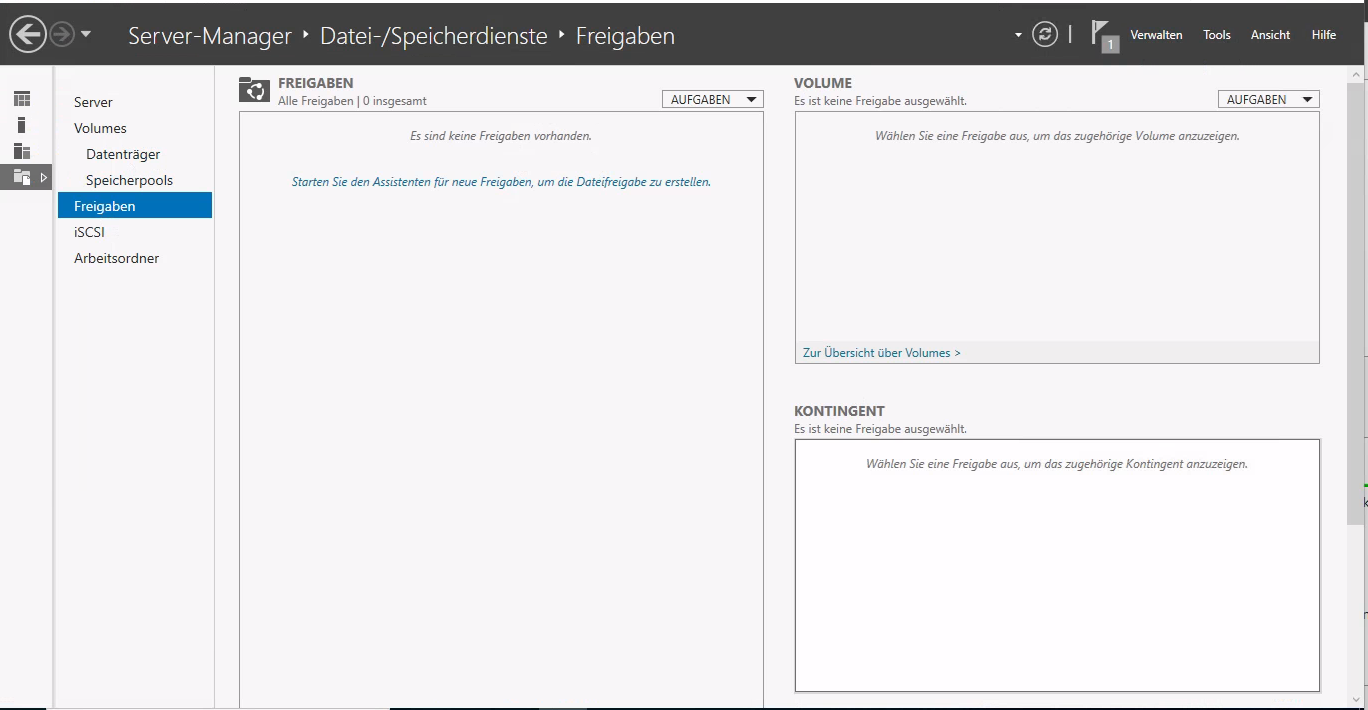Click the back navigation arrow
Screen dimensions: 1368x710
27,34
